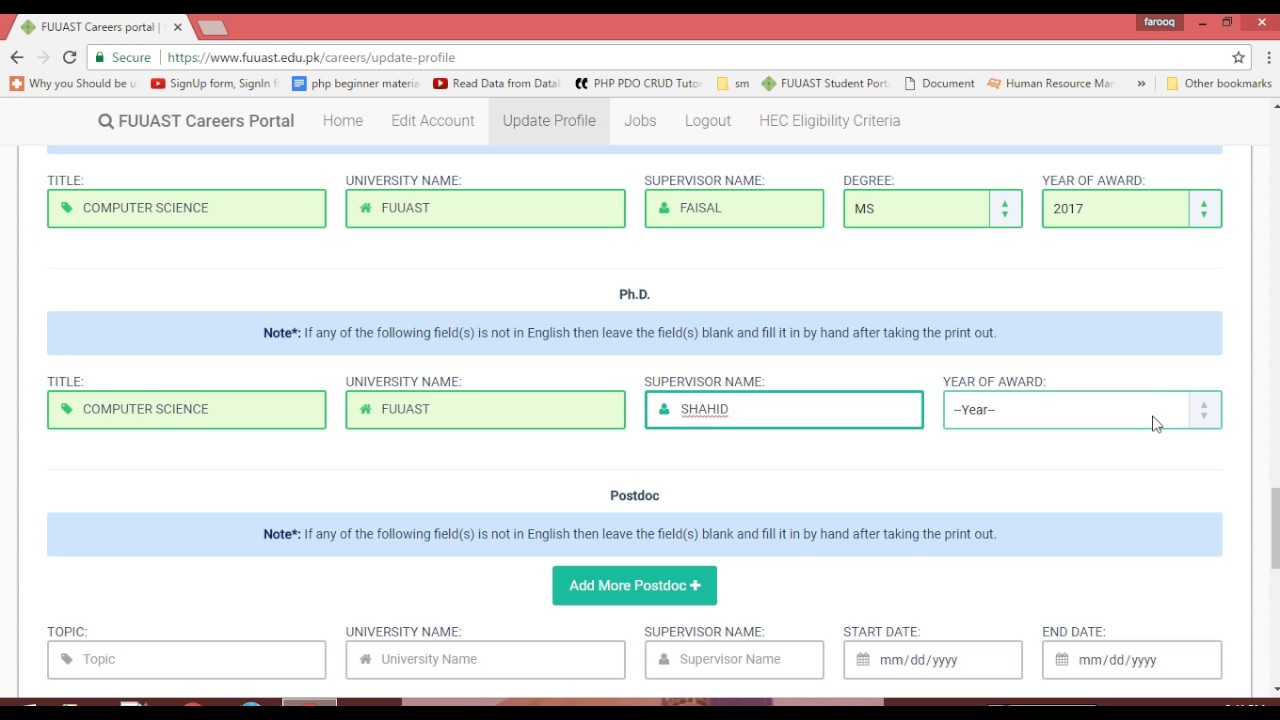The width and height of the screenshot is (1280, 720).
Task: Click the person icon in Postdoc Supervisor Name field
Action: [664, 659]
